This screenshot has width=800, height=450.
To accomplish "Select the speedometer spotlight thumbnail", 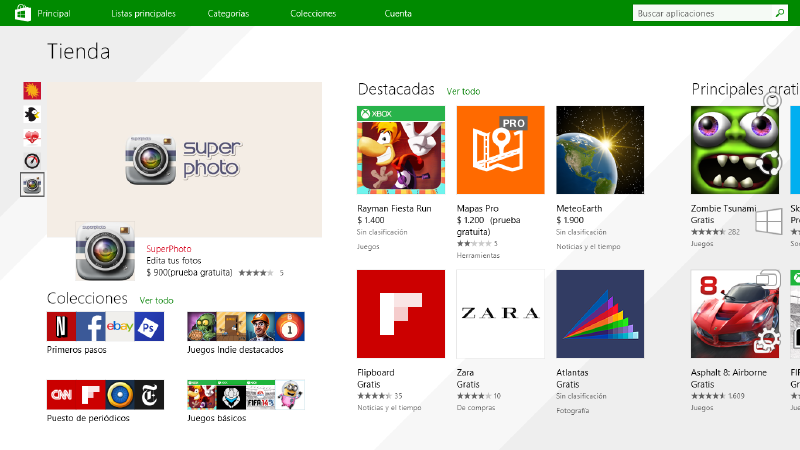I will click(32, 161).
